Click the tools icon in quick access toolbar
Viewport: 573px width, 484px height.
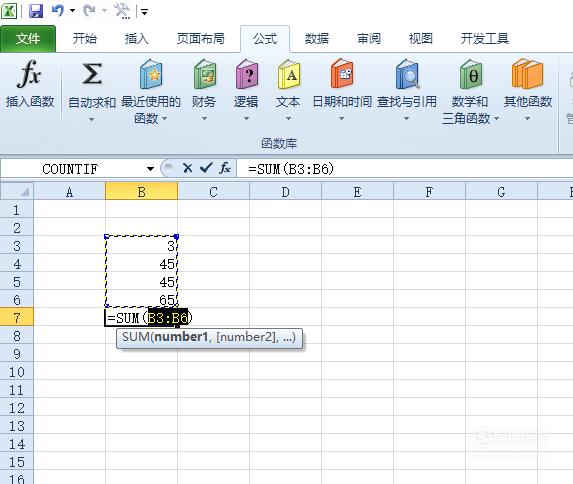coord(122,11)
